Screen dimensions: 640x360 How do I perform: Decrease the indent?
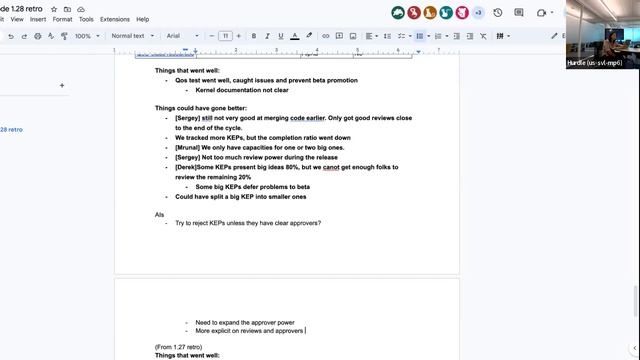coord(456,36)
